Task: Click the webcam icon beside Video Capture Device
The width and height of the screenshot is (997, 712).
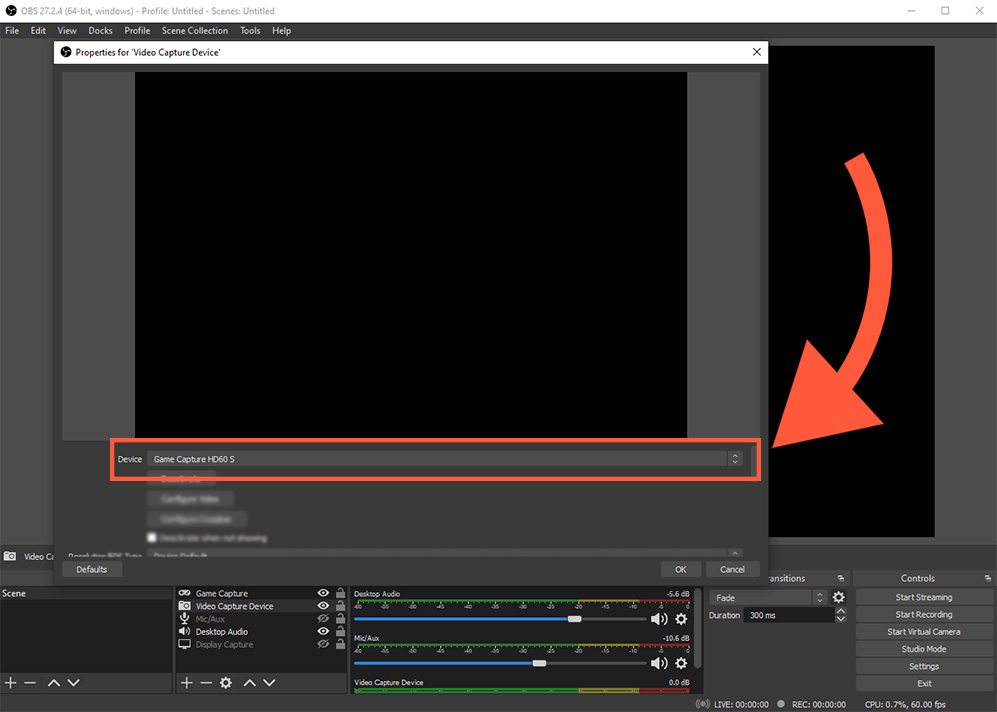Action: click(x=184, y=605)
